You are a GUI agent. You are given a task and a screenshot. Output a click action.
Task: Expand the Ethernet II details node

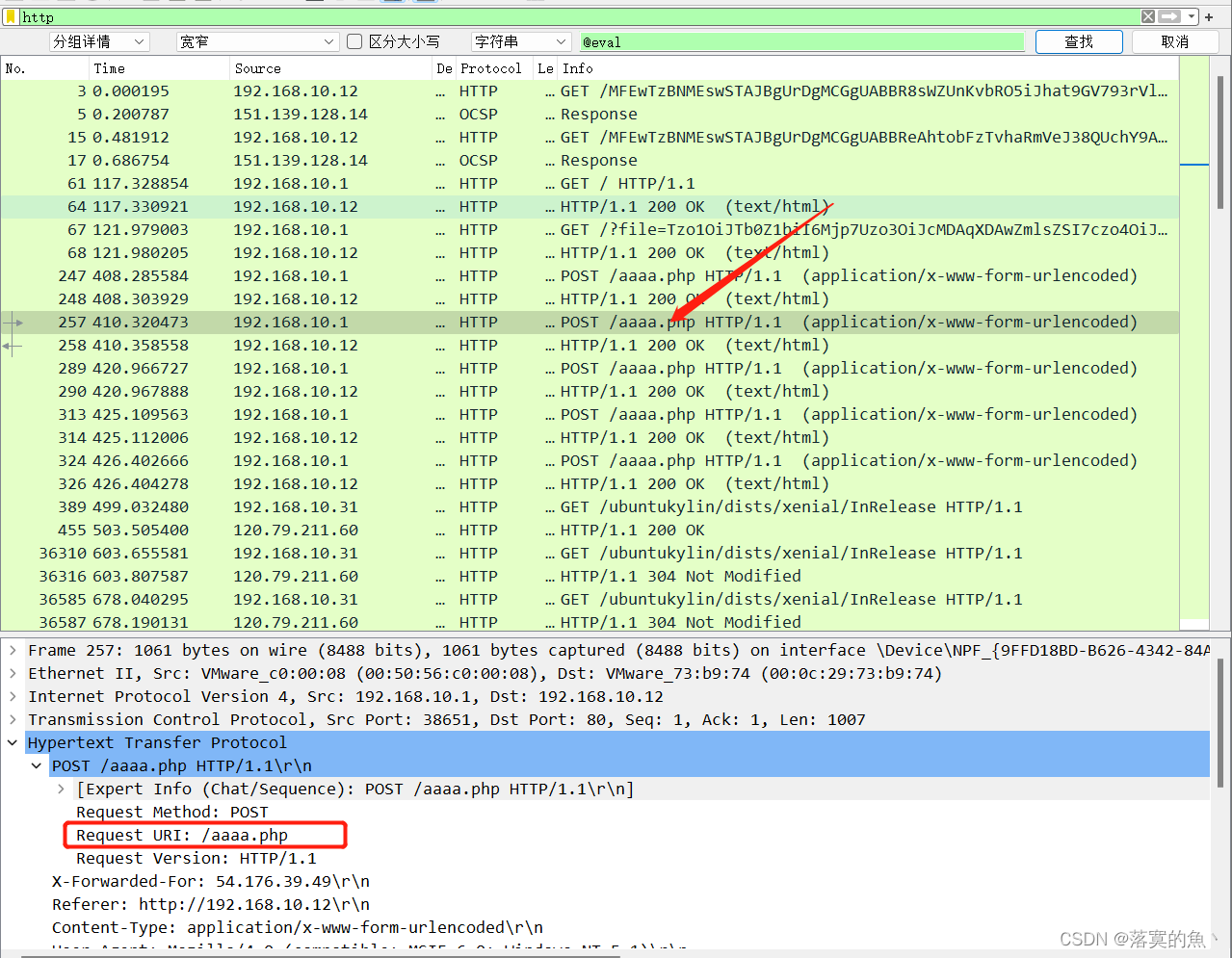(13, 673)
